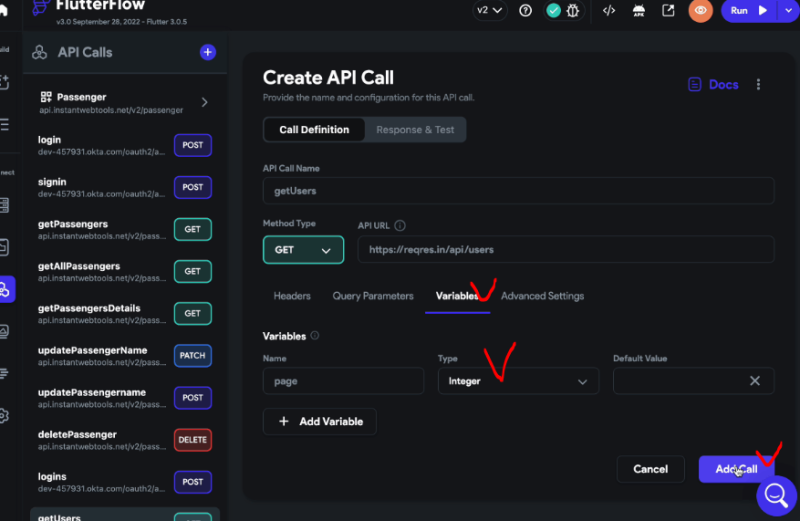Select the getPassengers API call
Screen dimensions: 800x521
tap(124, 229)
